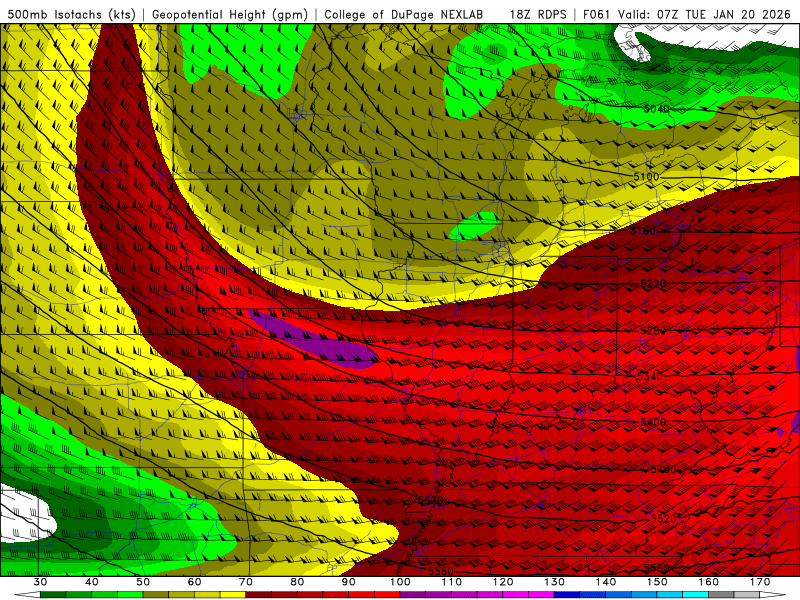Click the small isolated green patch mid-map
This screenshot has height=600, width=800.
[475, 226]
